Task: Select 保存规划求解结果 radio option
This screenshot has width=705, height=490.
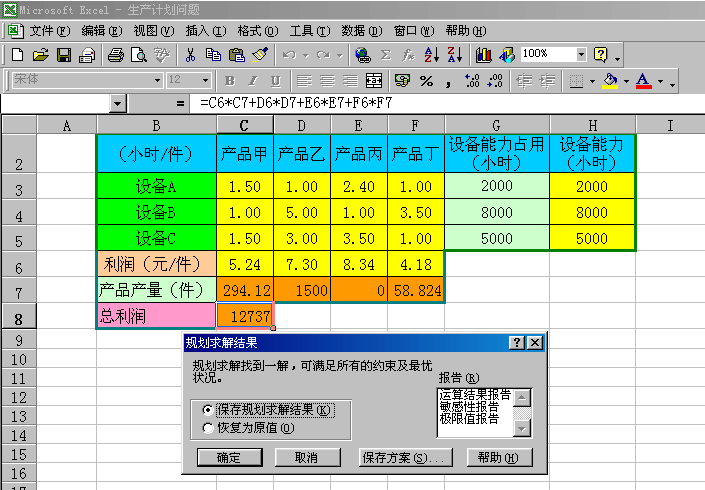Action: pyautogui.click(x=207, y=410)
